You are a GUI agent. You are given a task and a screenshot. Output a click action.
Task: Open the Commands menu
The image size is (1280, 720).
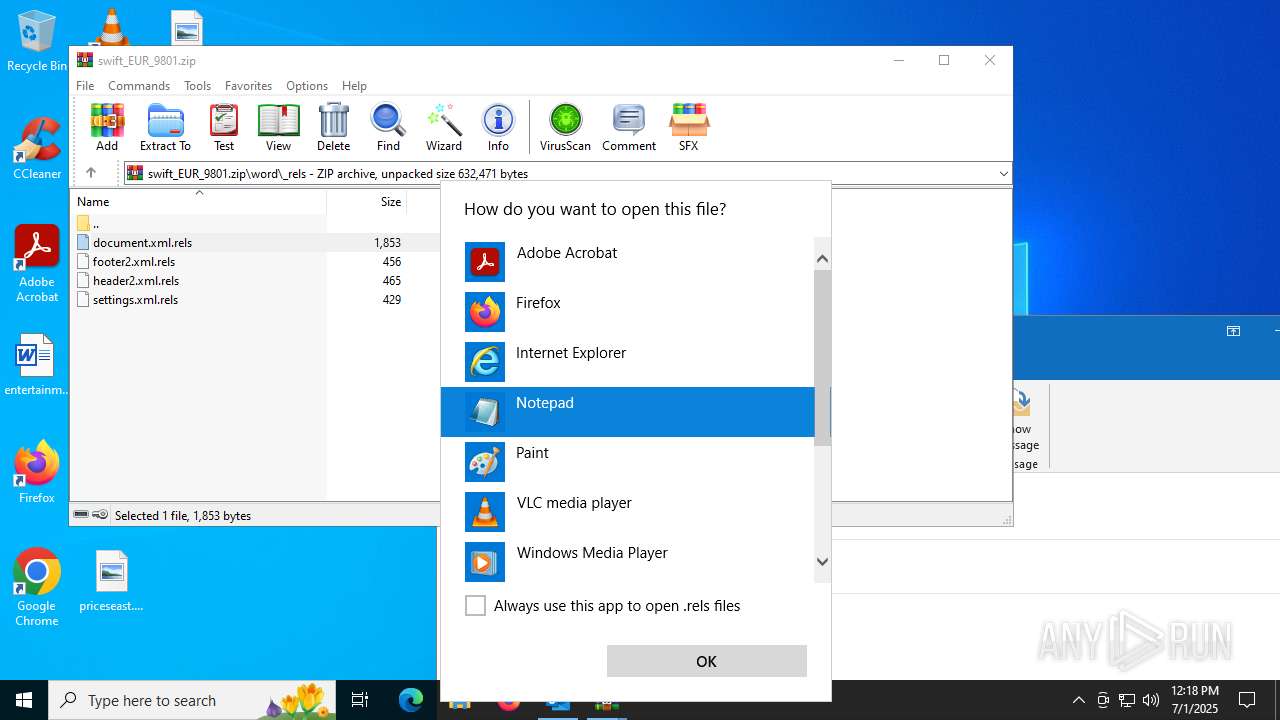(139, 86)
